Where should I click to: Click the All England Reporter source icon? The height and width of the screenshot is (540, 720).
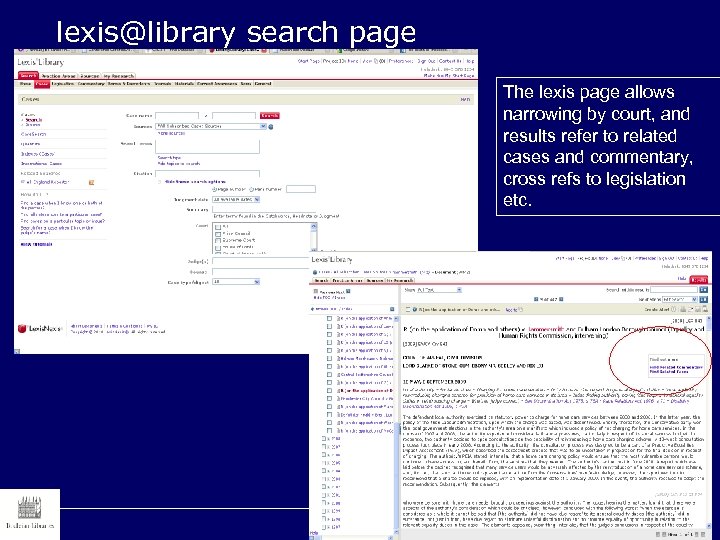point(91,183)
